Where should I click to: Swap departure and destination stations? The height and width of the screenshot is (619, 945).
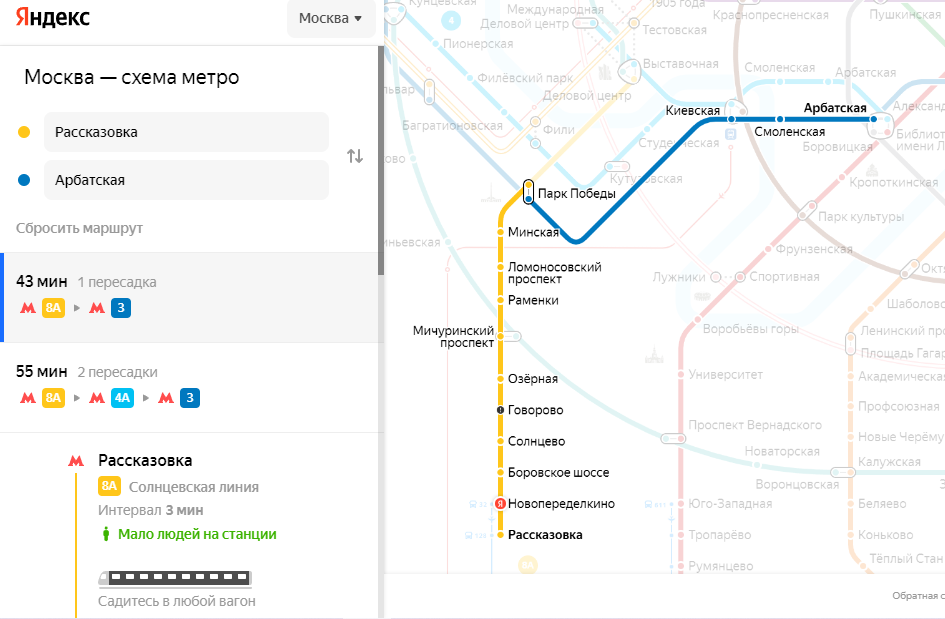355,156
